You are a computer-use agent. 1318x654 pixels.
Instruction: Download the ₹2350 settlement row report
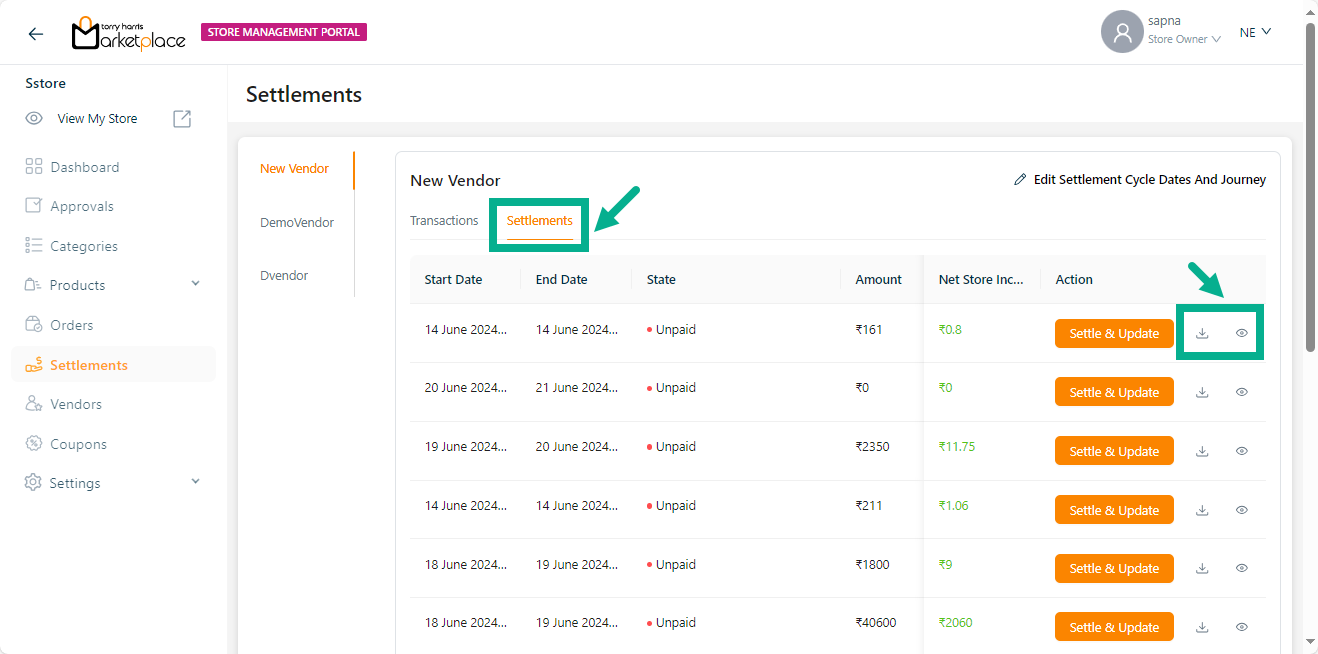click(1202, 452)
